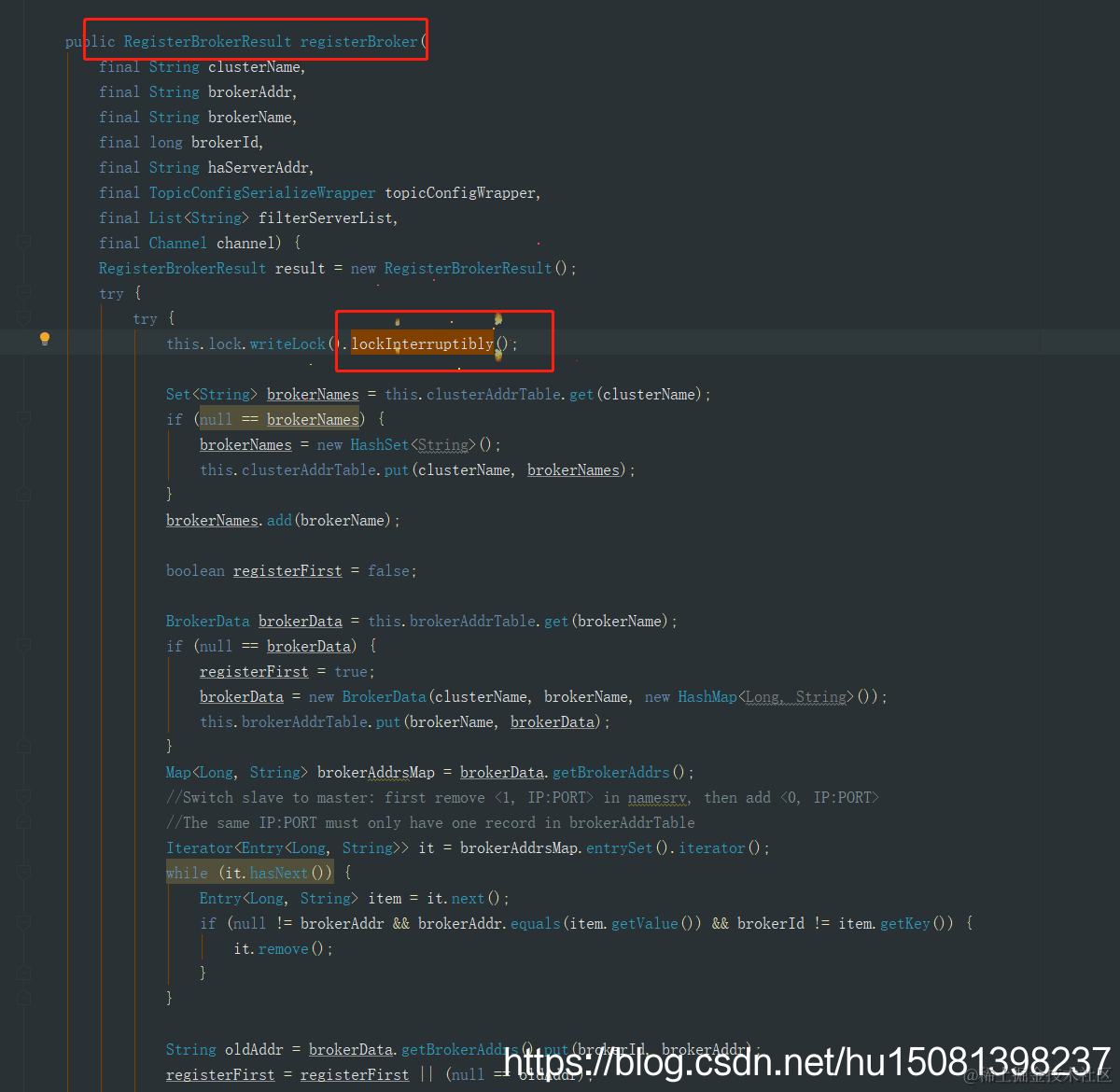Click fold end marker above 'Map<Long, String>' line

(x=25, y=747)
